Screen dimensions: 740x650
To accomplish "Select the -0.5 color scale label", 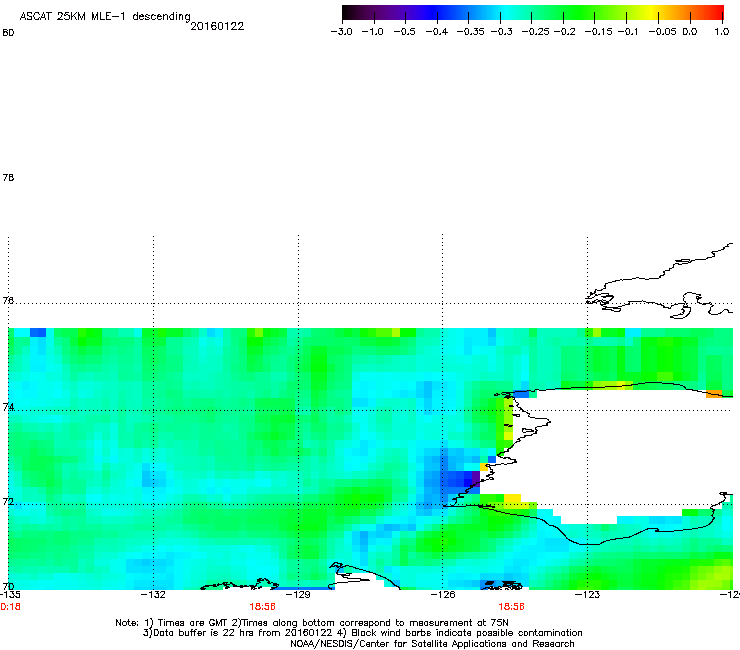I will [x=404, y=32].
